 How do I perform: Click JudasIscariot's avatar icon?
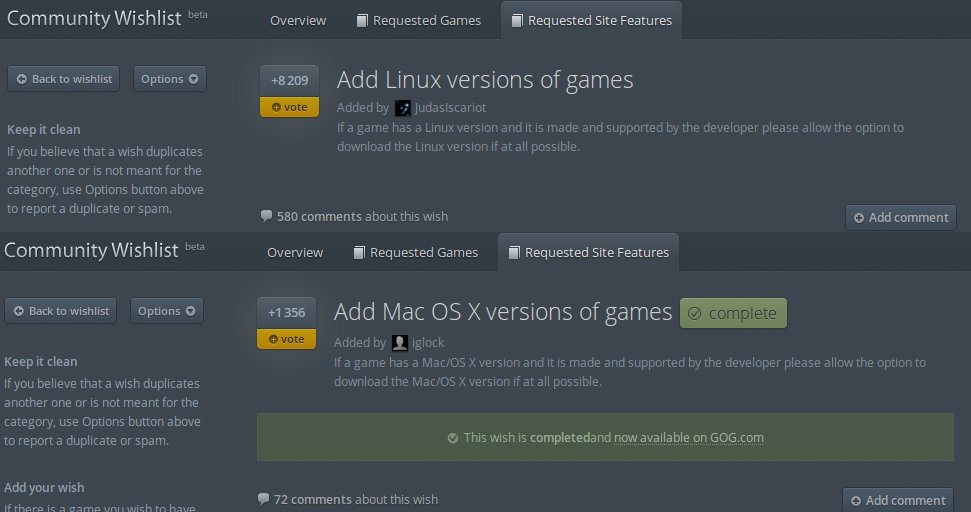pos(403,108)
